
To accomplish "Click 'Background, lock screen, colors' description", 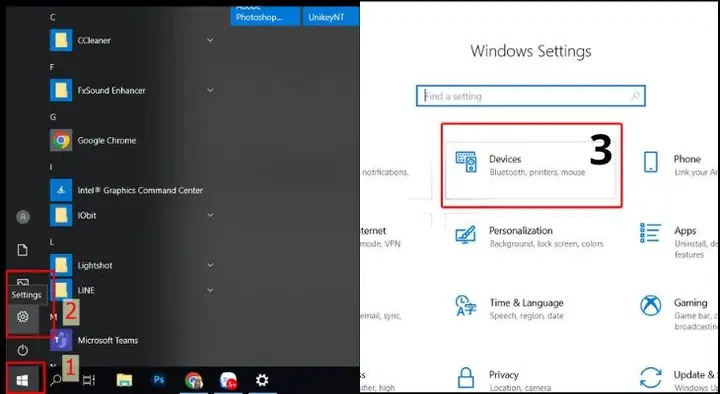I will click(x=546, y=244).
